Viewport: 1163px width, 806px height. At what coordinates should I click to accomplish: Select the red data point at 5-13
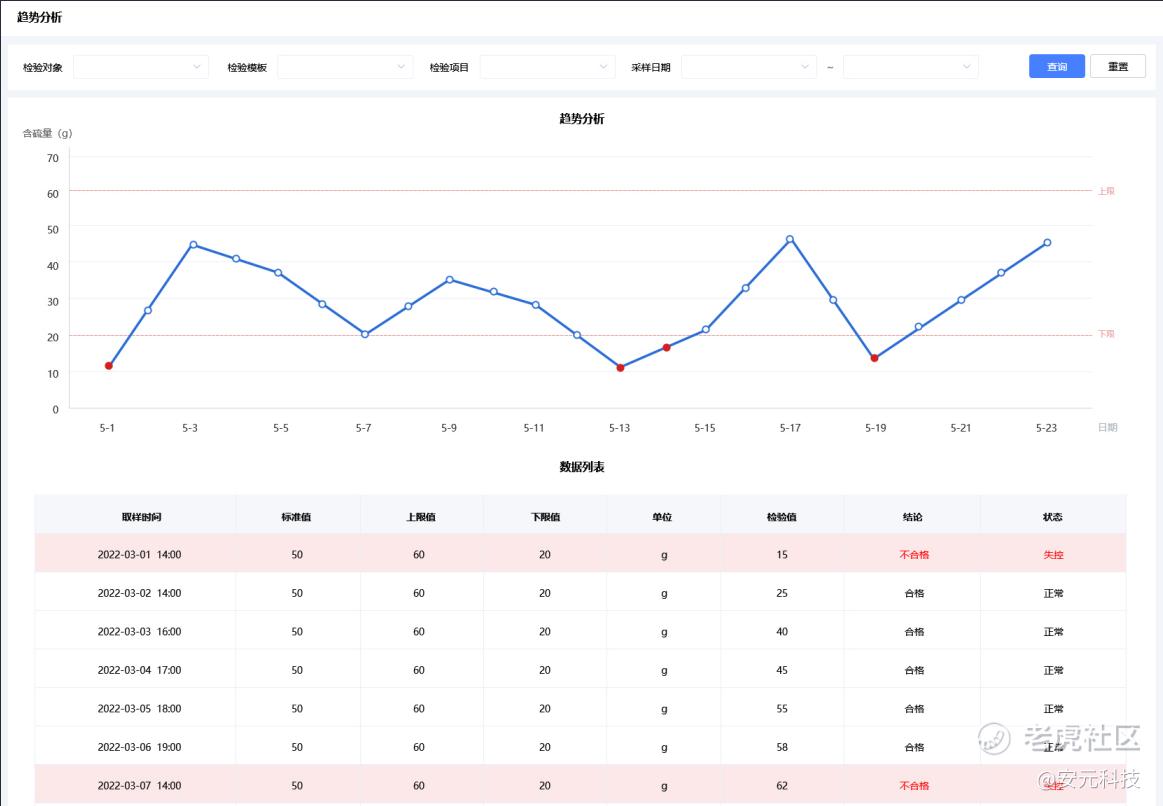click(621, 368)
